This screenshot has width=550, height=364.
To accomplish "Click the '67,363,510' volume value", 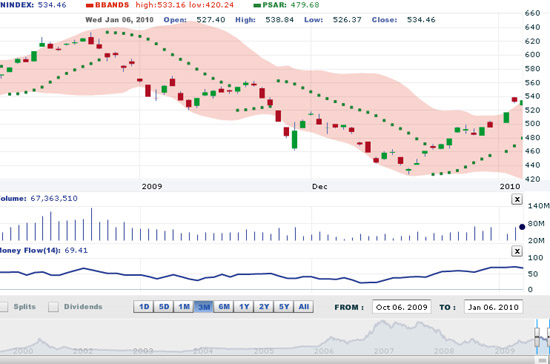I will tap(54, 198).
